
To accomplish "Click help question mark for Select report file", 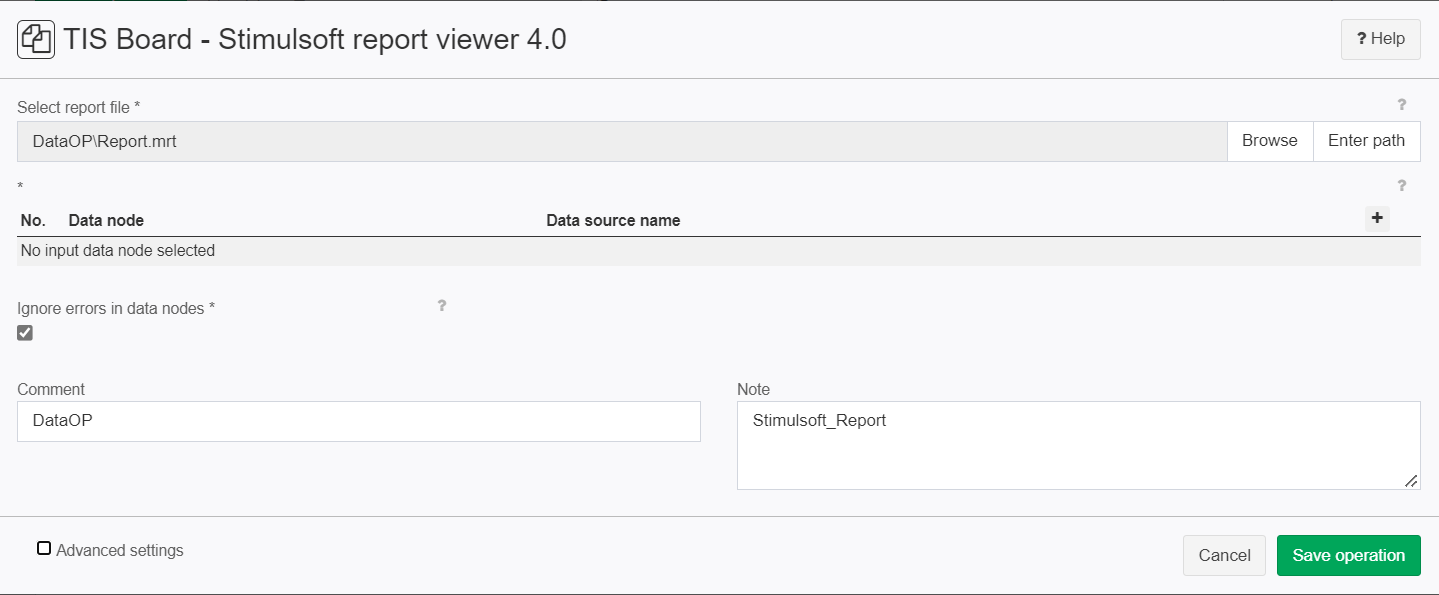I will [1401, 104].
